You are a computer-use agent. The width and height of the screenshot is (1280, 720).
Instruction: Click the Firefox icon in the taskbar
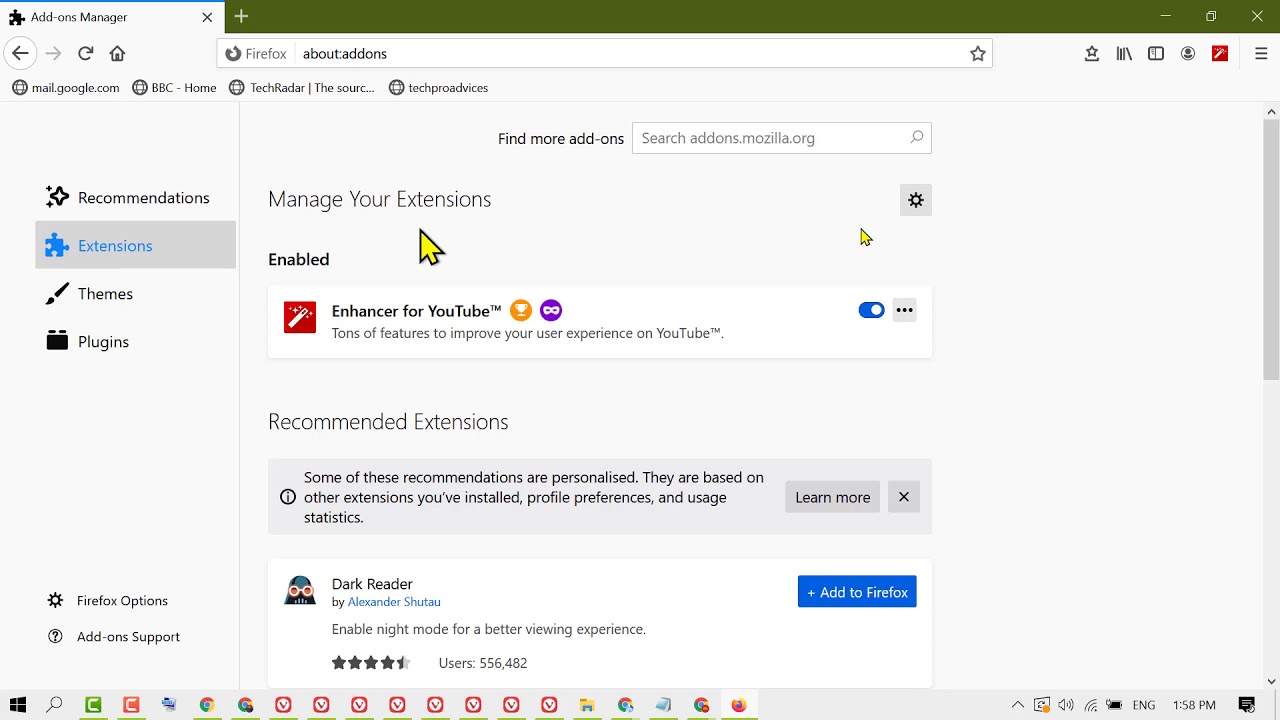[739, 705]
